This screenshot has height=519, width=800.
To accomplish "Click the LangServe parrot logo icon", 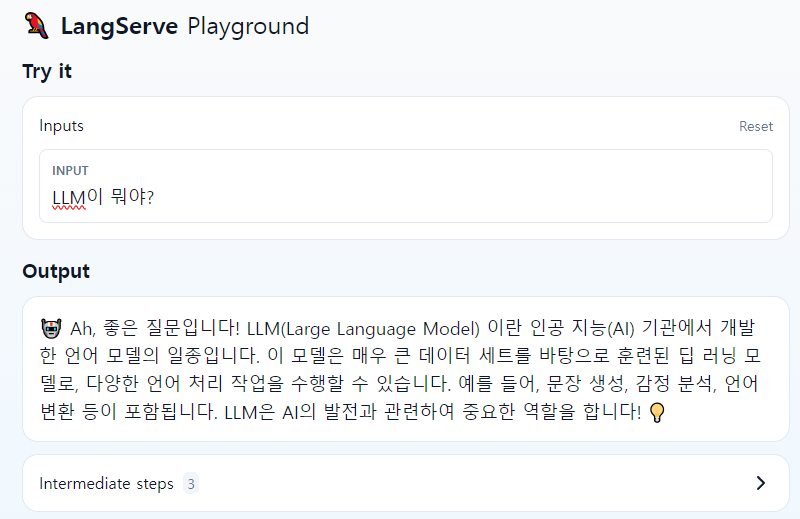I will coord(36,26).
